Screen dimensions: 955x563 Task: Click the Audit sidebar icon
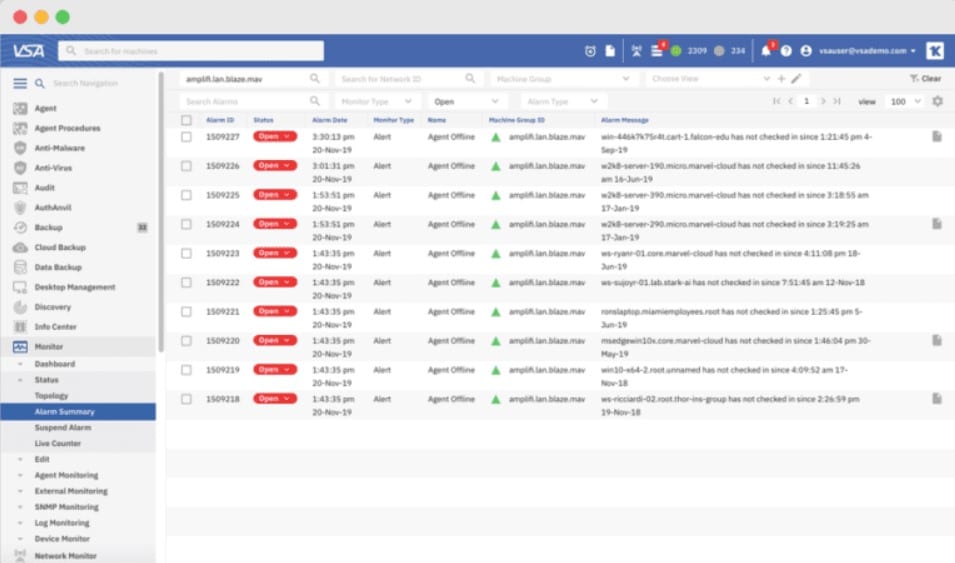(x=20, y=188)
